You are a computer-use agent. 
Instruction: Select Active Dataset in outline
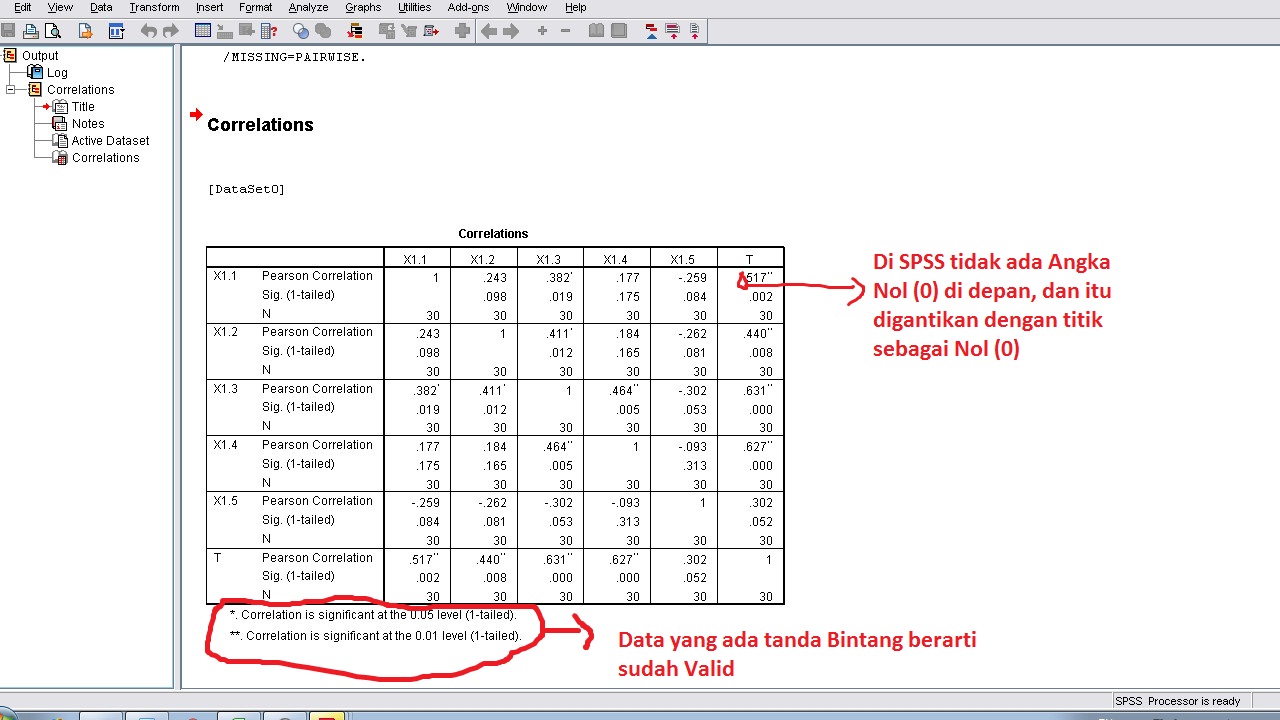[110, 140]
